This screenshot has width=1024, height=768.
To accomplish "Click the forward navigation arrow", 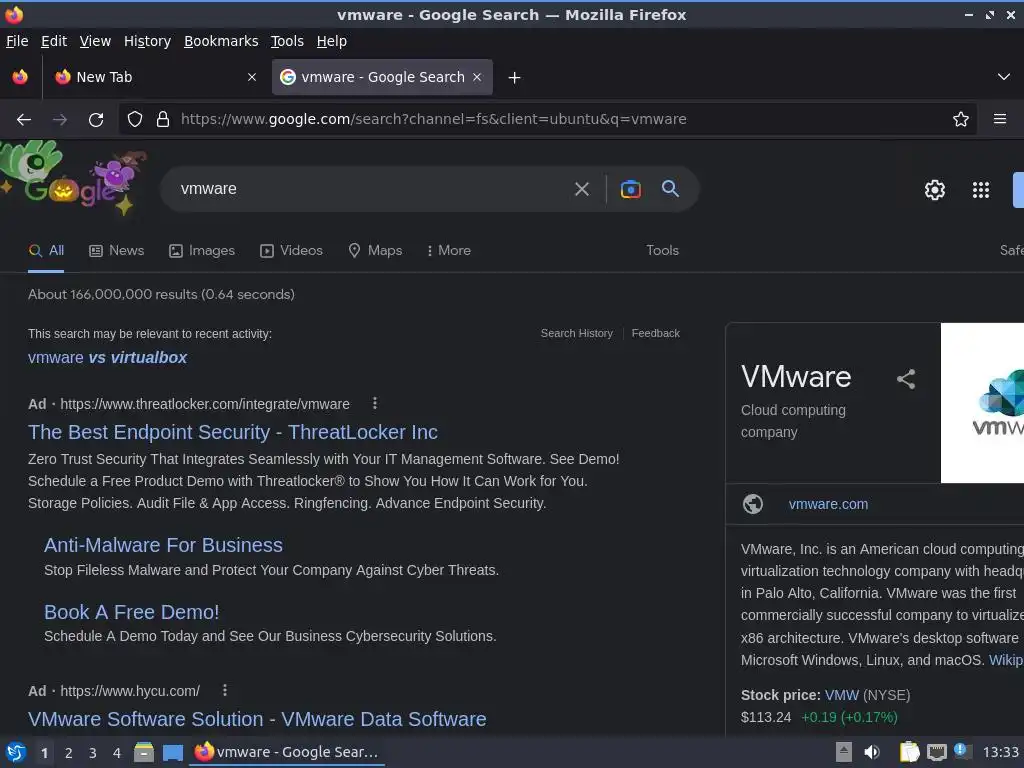I will click(x=60, y=120).
